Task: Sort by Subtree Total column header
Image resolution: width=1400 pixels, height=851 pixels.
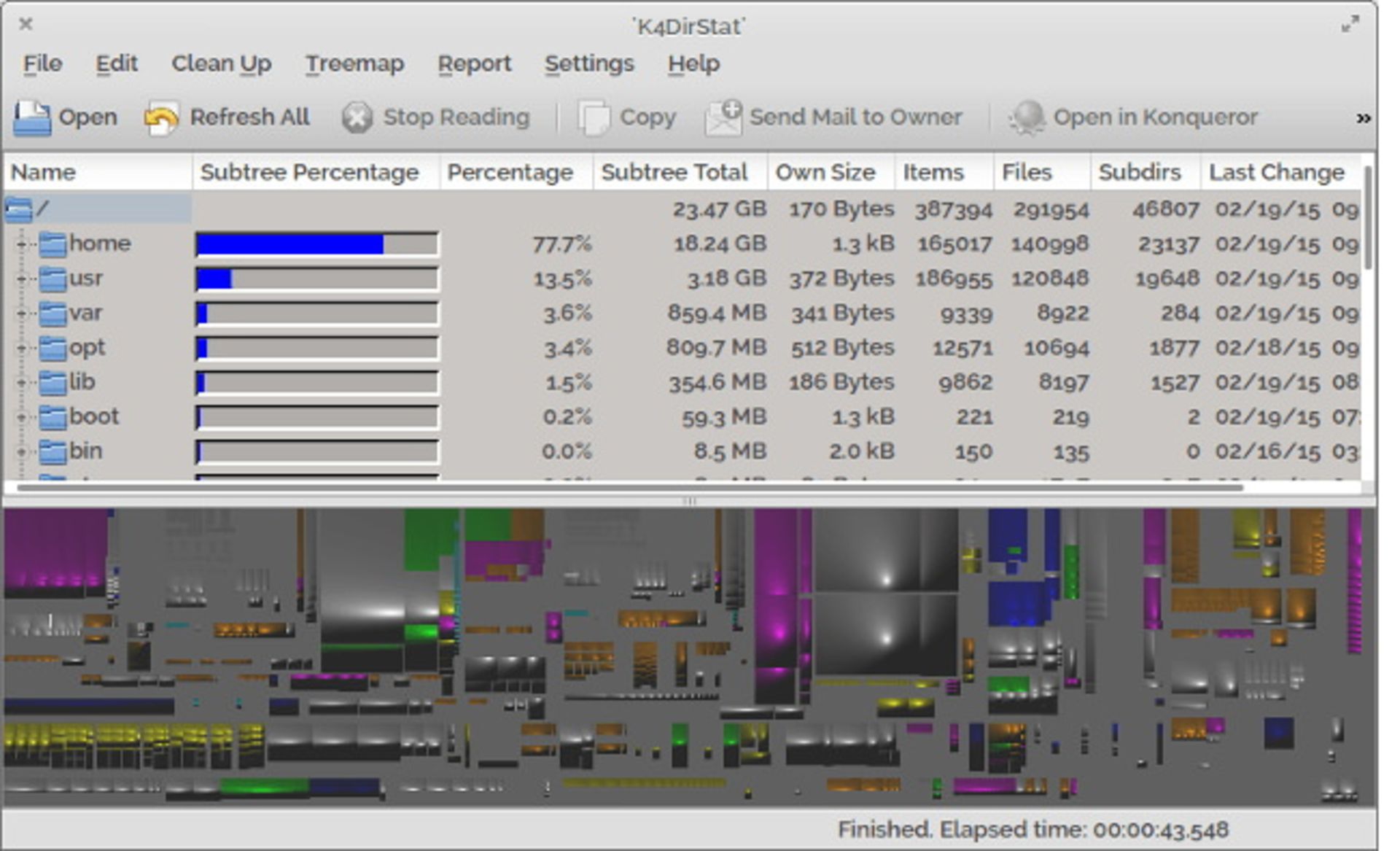Action: (681, 172)
